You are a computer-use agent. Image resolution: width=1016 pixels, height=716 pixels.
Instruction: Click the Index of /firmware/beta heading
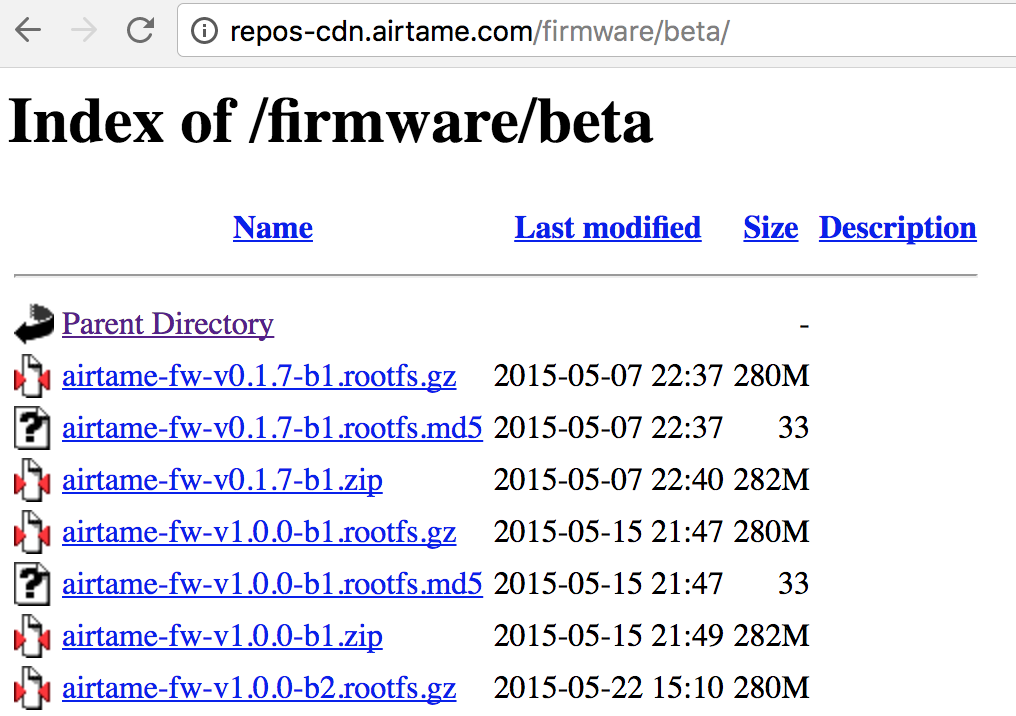pos(330,121)
